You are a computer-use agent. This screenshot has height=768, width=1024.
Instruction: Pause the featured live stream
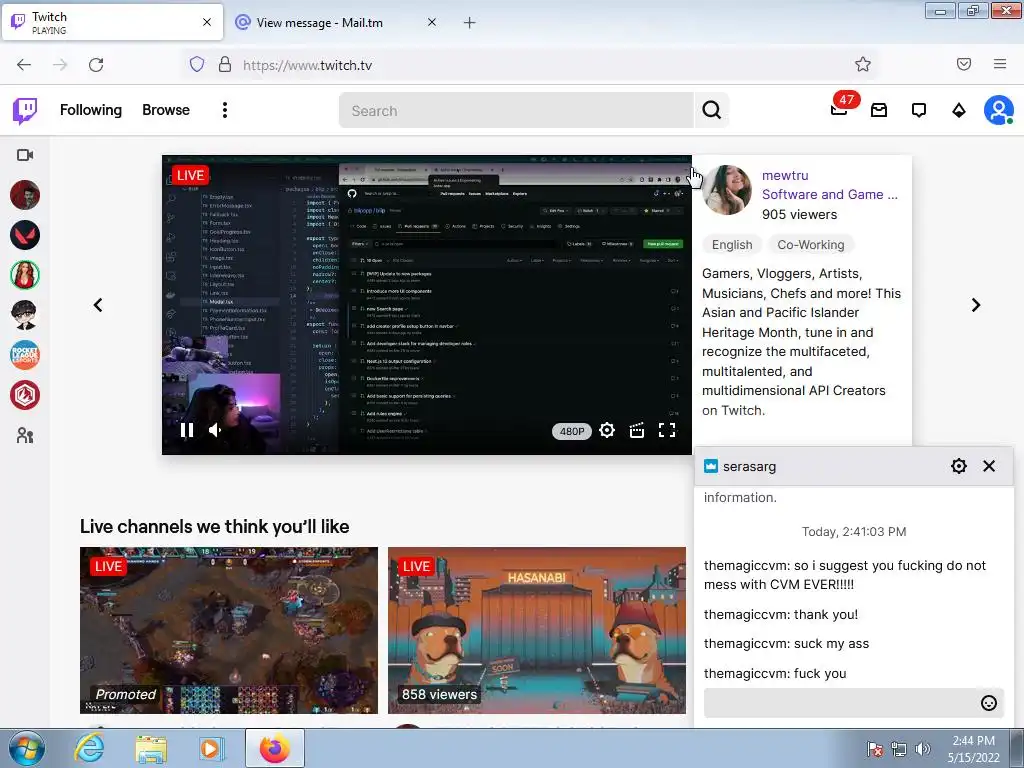187,430
